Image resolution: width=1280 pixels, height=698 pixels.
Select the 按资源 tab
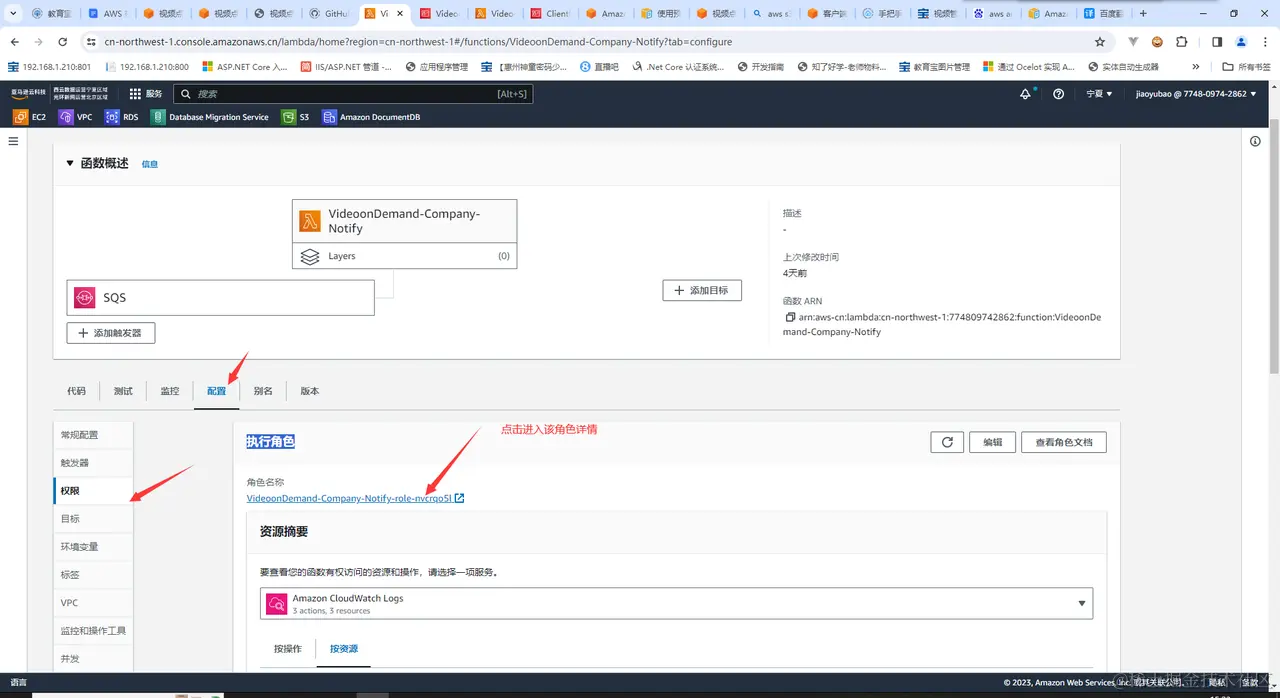(343, 649)
